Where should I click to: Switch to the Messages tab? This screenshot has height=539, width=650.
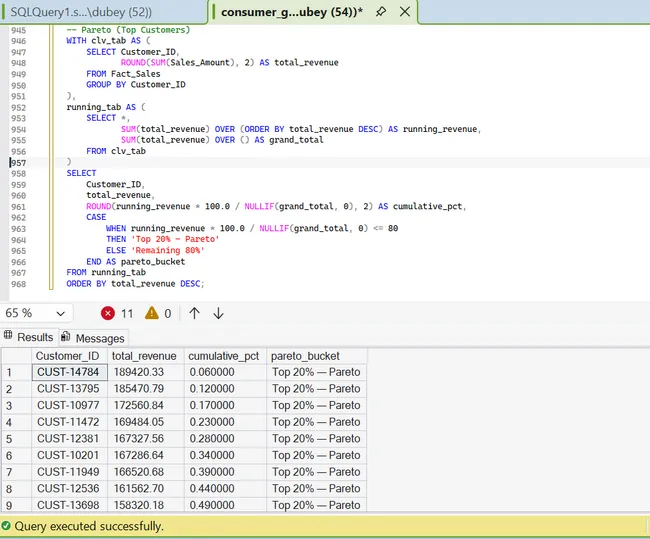pos(99,338)
